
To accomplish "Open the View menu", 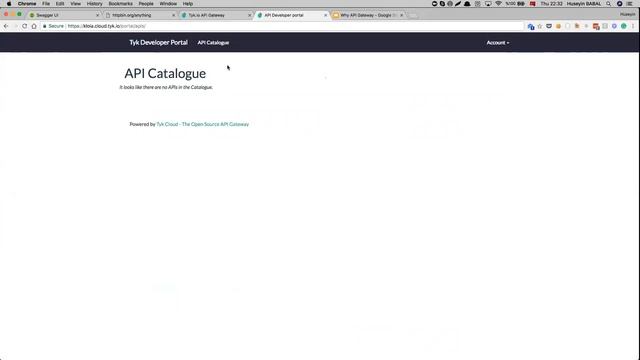I will pyautogui.click(x=76, y=4).
